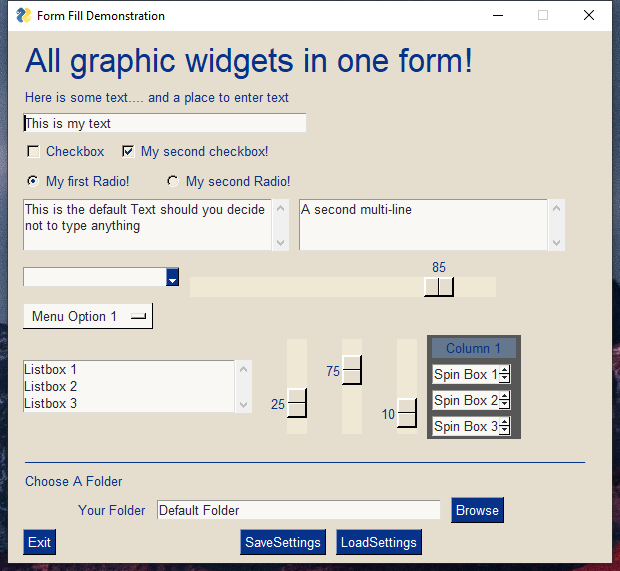Click Spin Box 1 stepper arrows
Viewport: 620px width, 571px height.
(504, 374)
